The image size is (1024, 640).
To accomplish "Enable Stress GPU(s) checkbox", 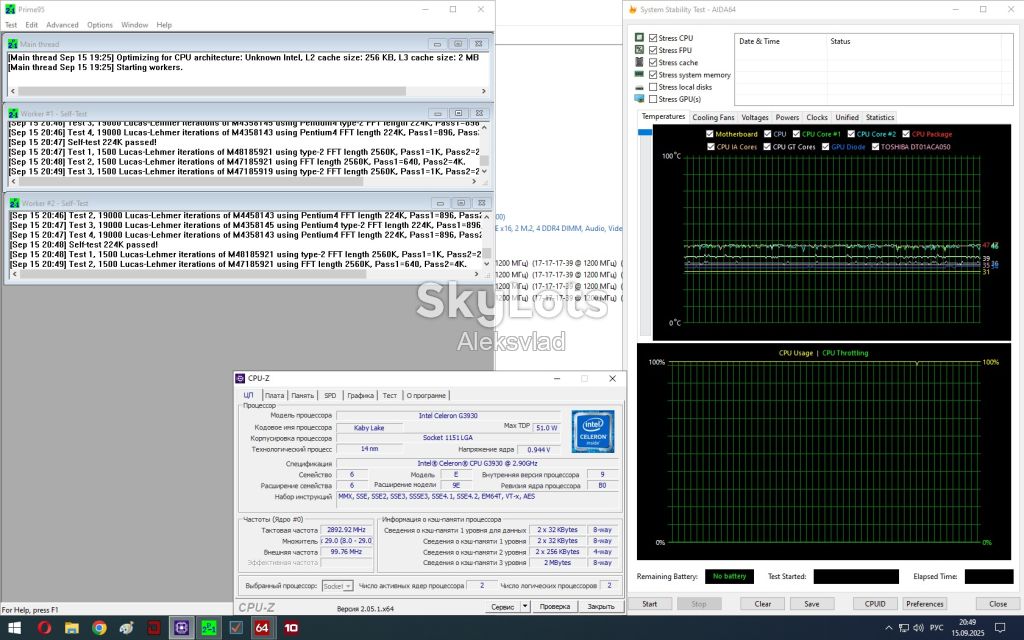I will click(653, 99).
